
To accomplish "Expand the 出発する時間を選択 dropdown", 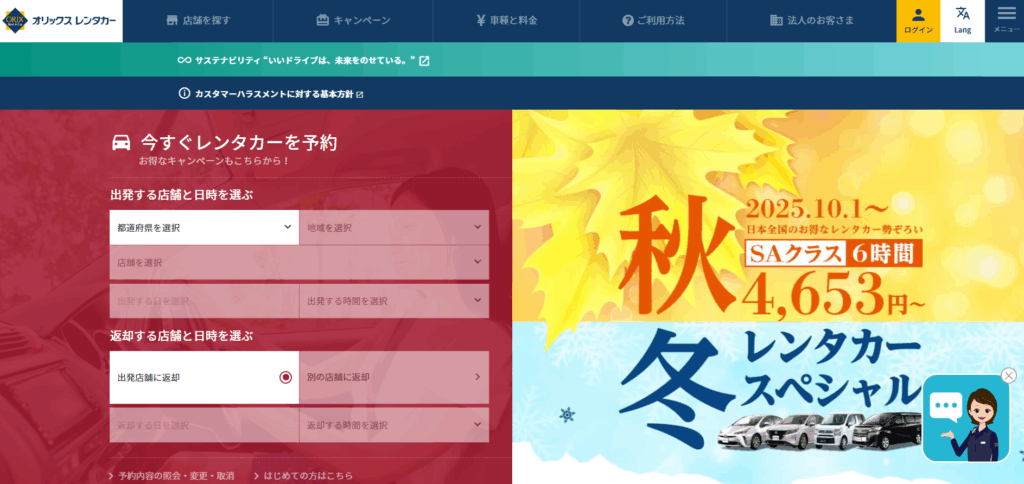I will [394, 301].
